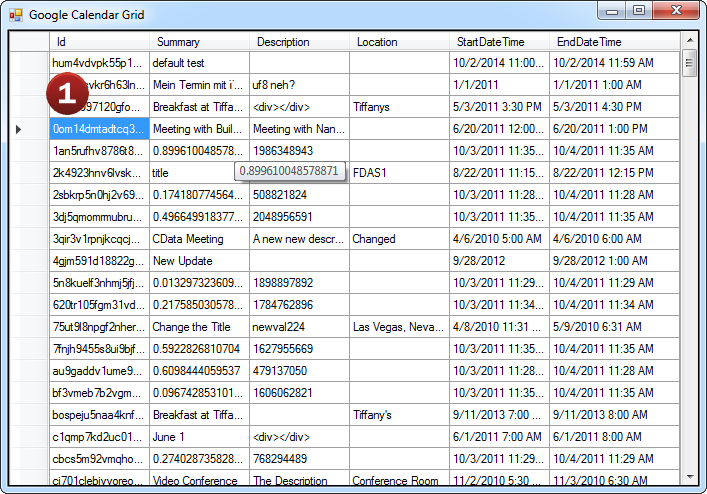707x494 pixels.
Task: Sort grid by Id column header
Action: tap(99, 42)
